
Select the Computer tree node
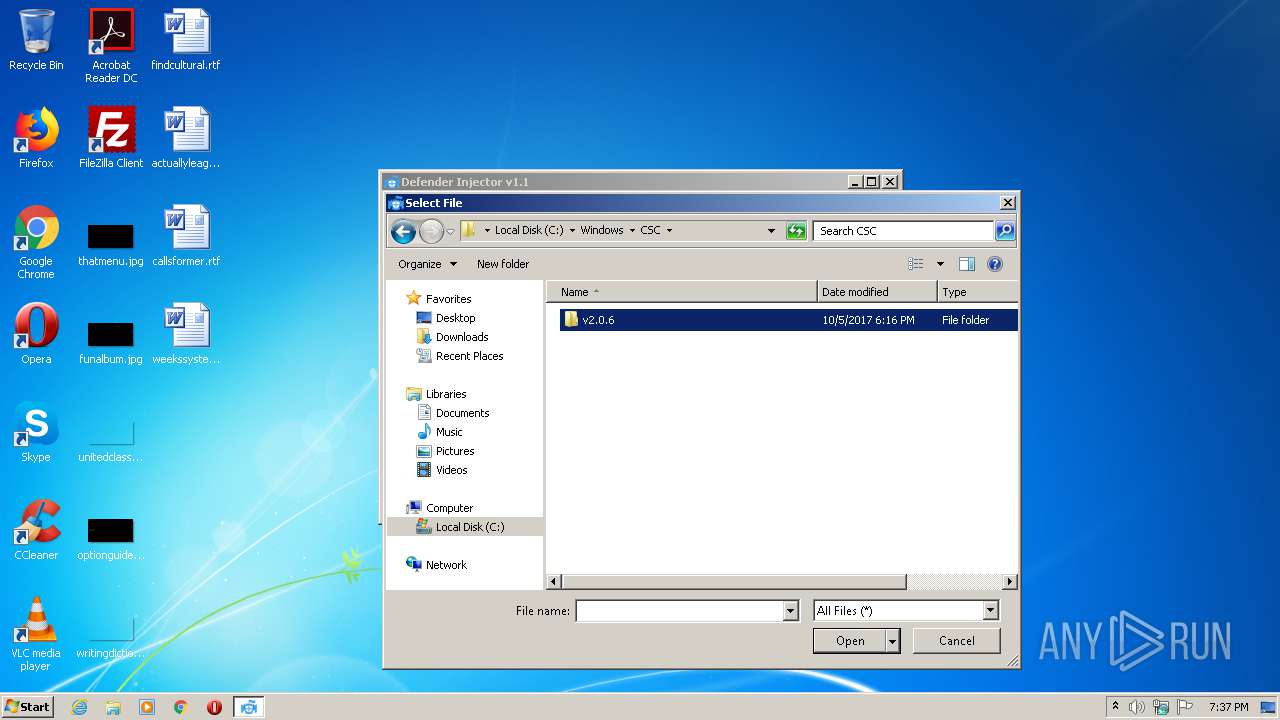pyautogui.click(x=449, y=508)
